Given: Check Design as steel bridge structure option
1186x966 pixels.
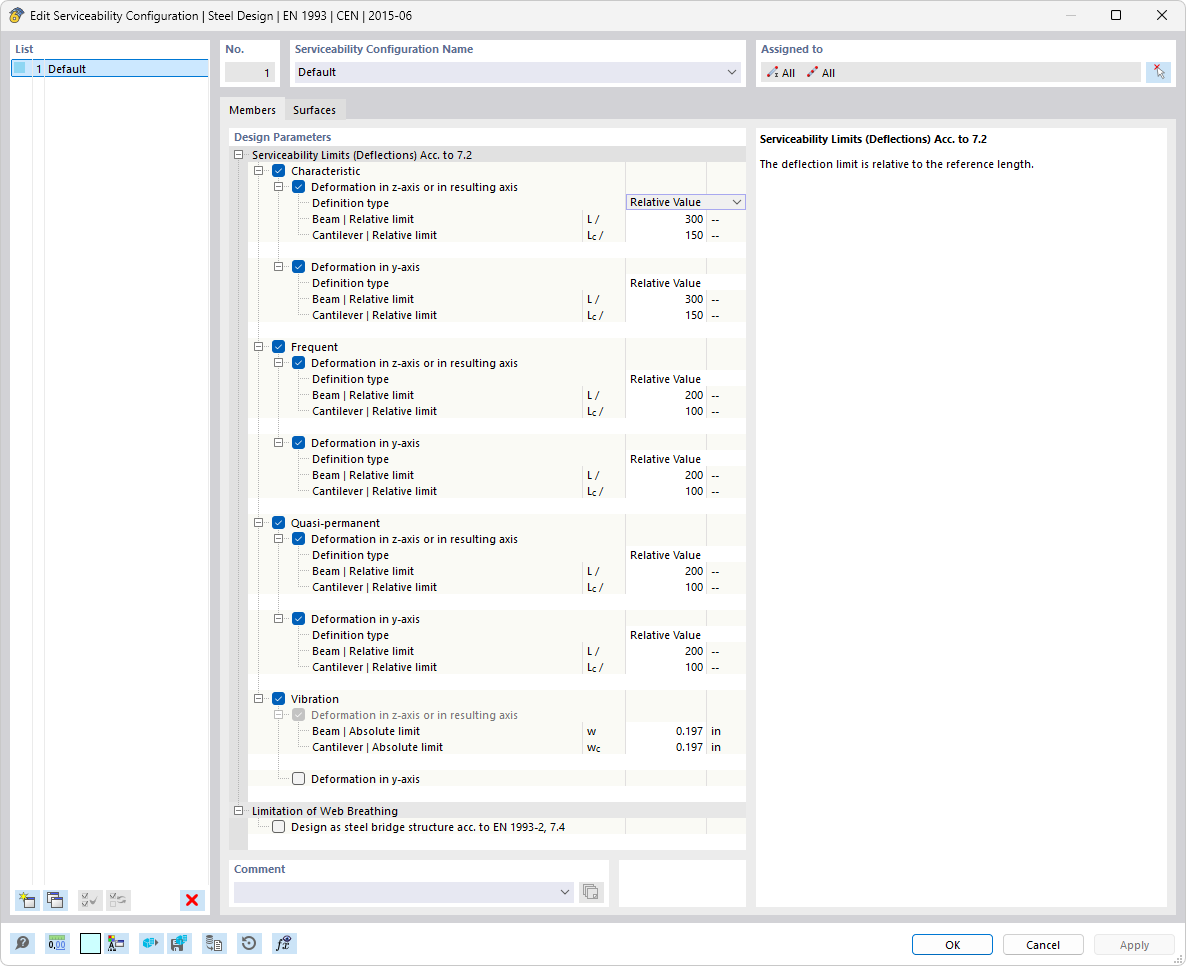Looking at the screenshot, I should coord(279,826).
